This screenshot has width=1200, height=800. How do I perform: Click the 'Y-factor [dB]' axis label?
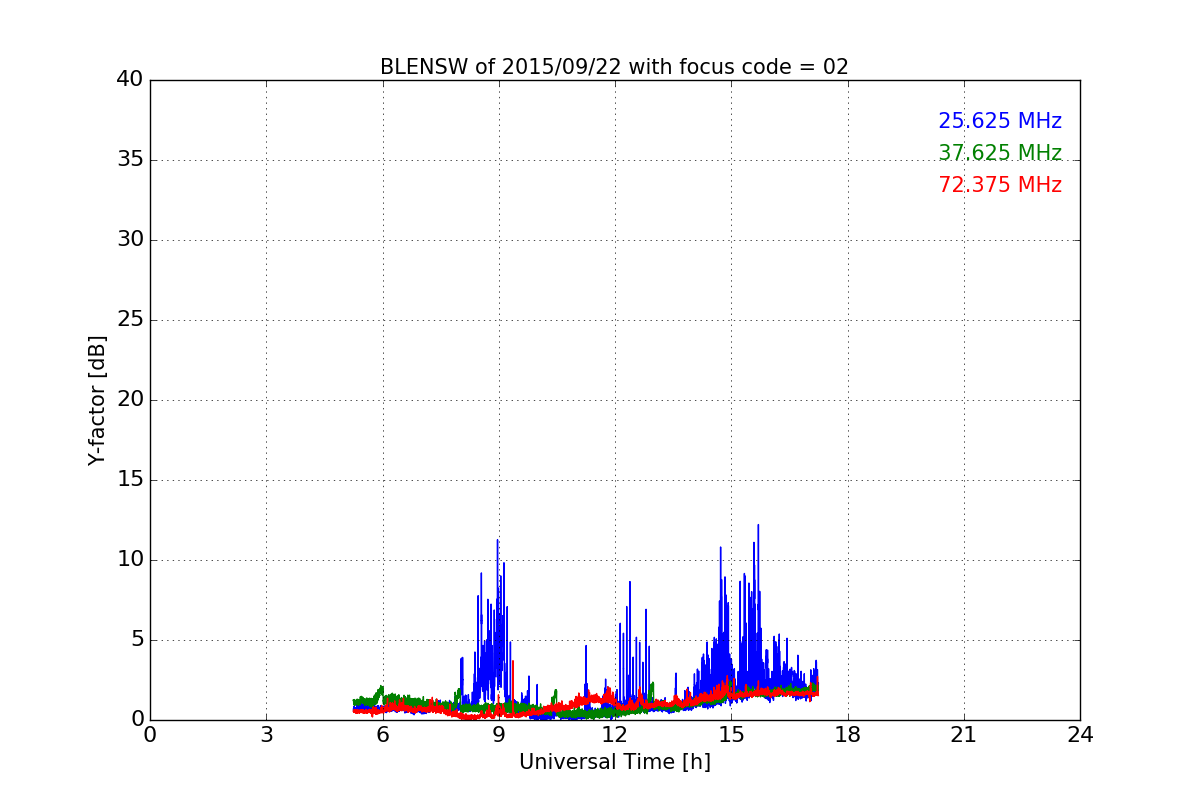[97, 400]
